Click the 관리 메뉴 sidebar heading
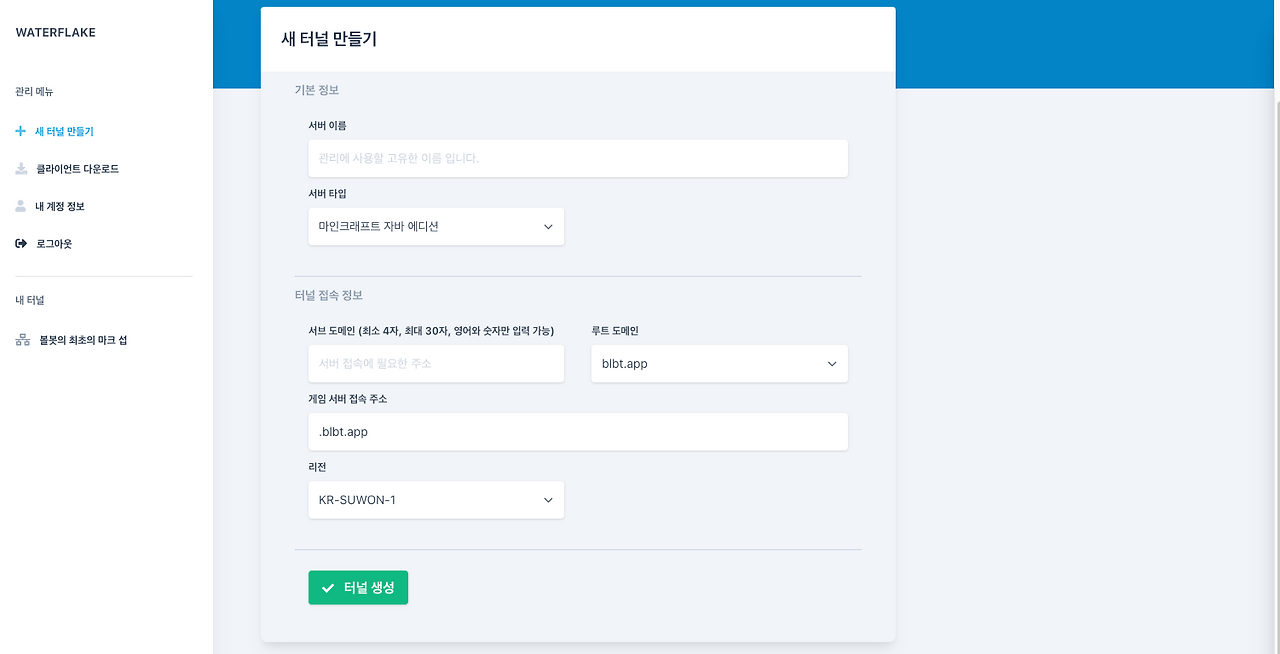This screenshot has height=654, width=1280. coord(35,91)
